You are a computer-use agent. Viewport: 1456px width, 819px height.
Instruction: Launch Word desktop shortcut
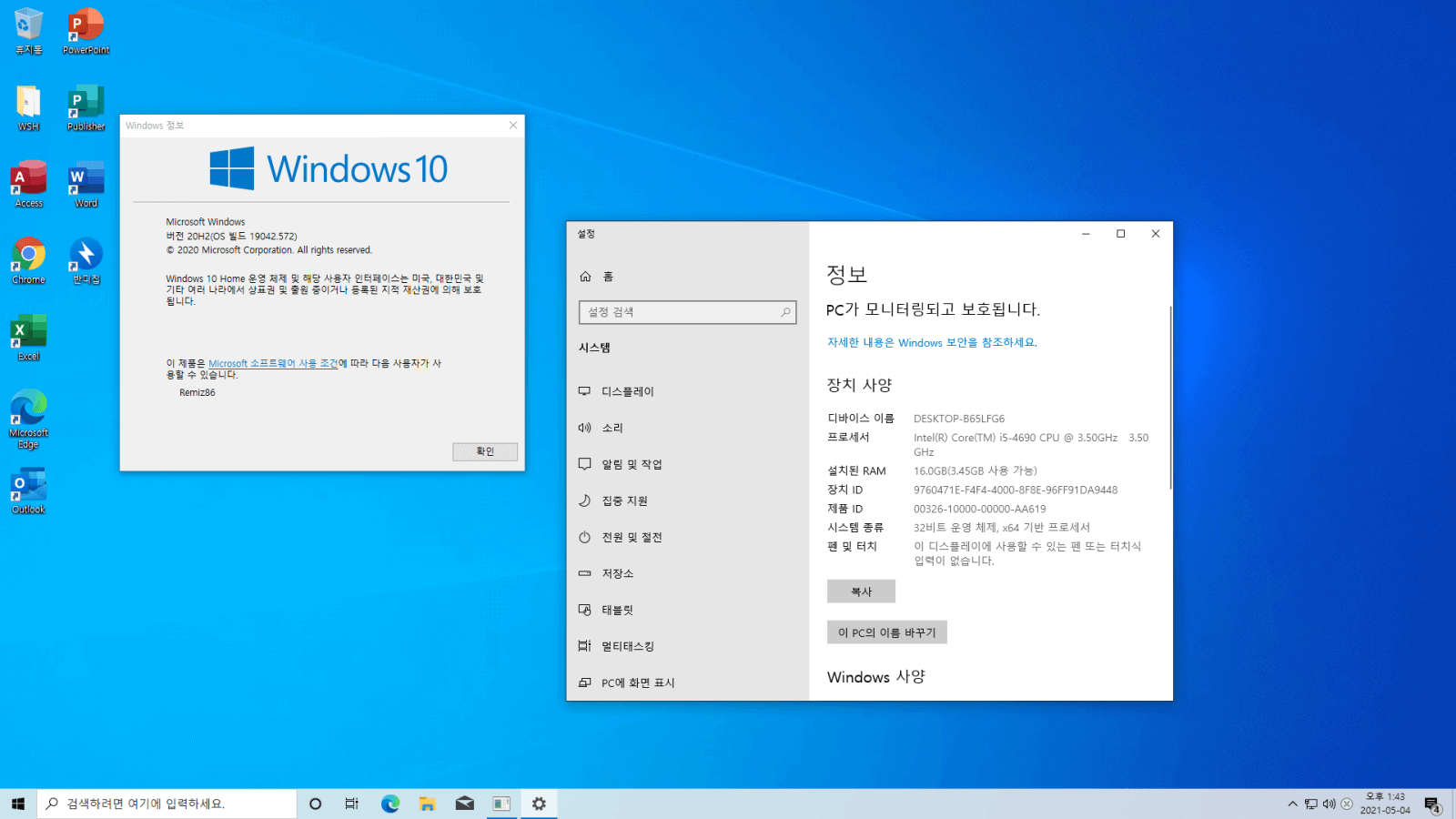(x=86, y=184)
